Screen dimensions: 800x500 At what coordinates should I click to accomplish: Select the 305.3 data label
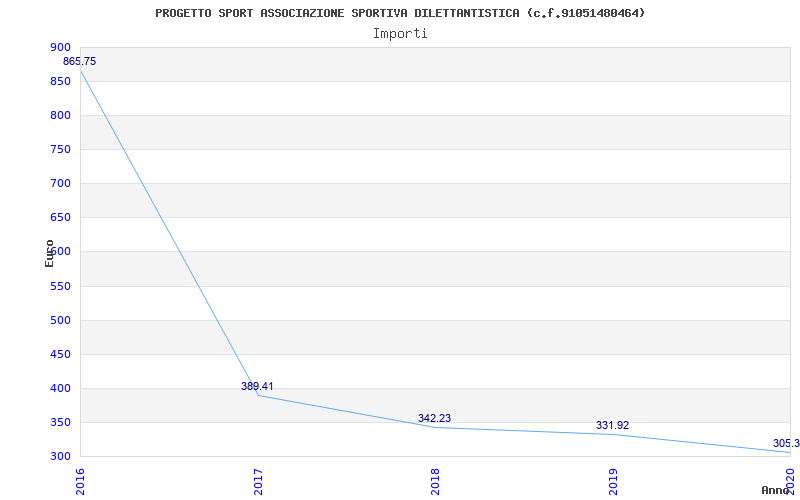(786, 443)
